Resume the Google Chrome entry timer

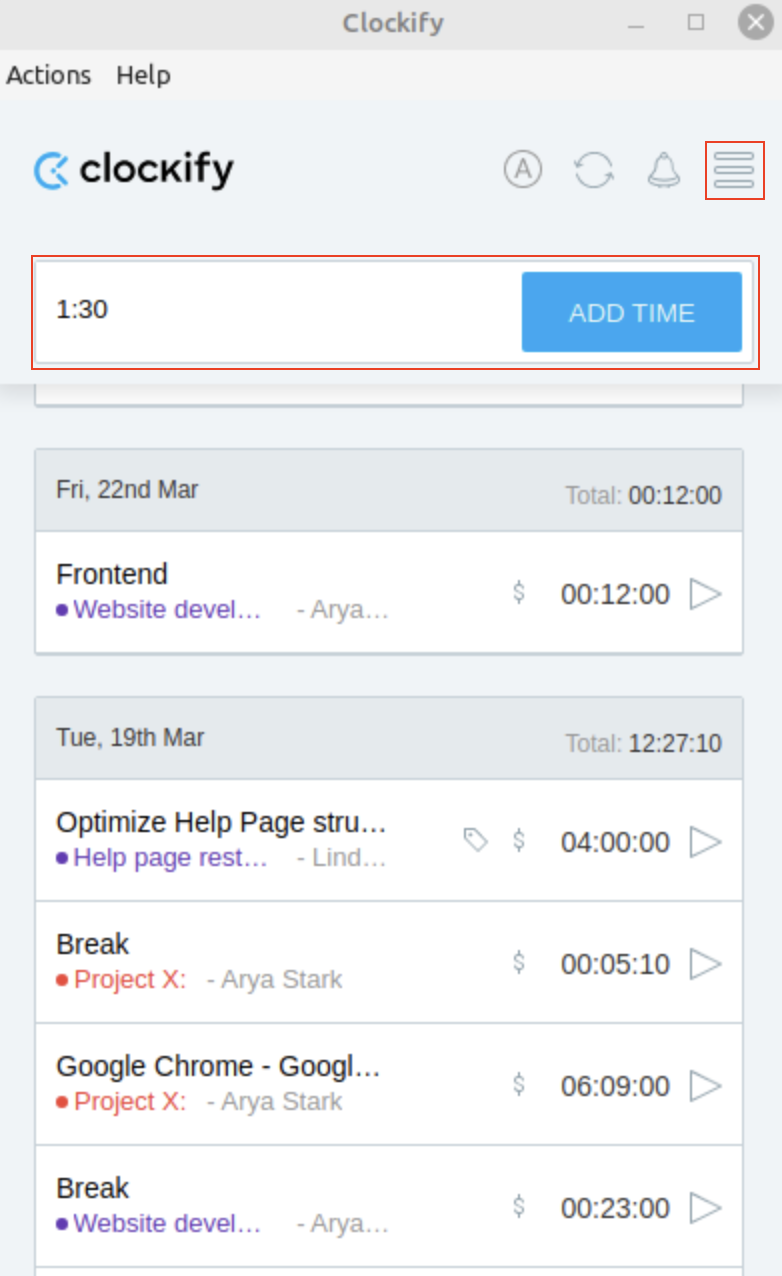(705, 1086)
